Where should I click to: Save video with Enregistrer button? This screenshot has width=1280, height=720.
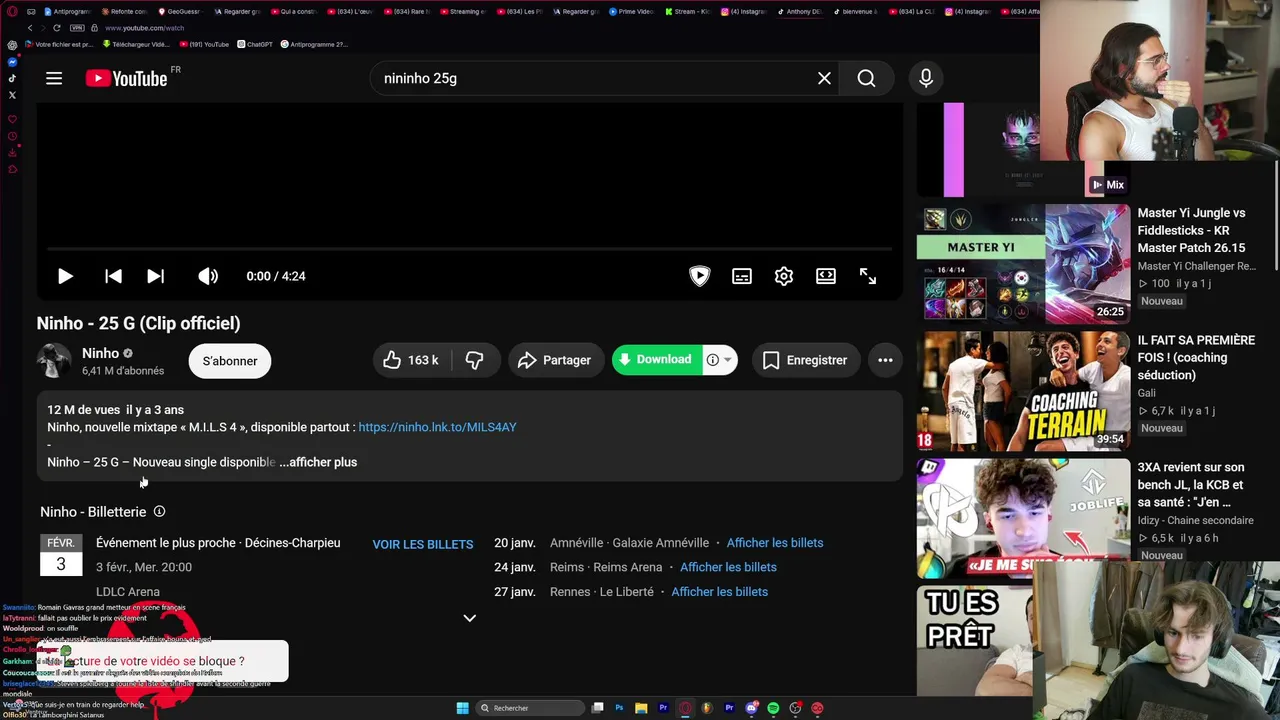click(x=806, y=360)
